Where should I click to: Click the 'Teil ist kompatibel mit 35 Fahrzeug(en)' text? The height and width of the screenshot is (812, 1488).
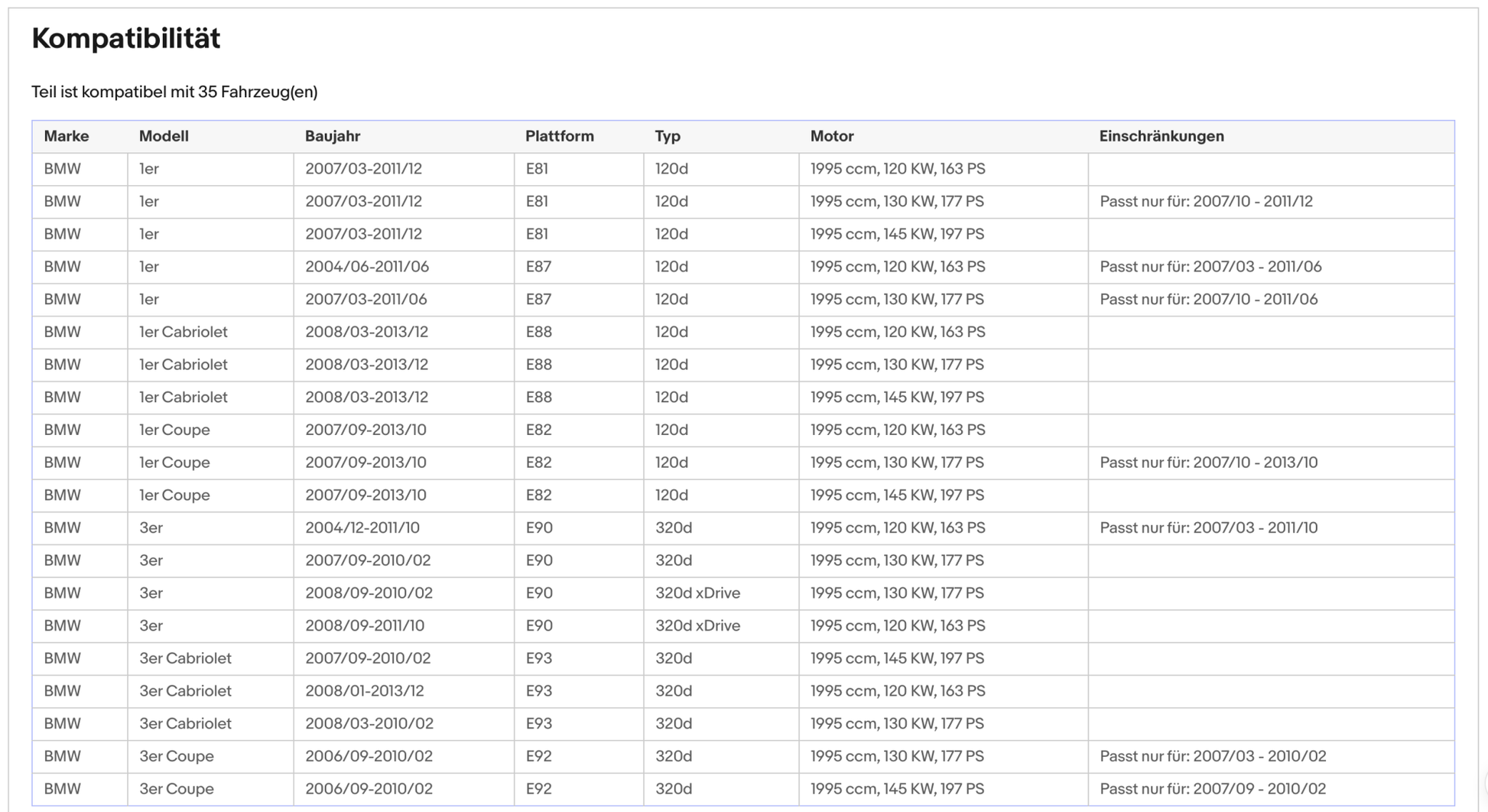(174, 92)
